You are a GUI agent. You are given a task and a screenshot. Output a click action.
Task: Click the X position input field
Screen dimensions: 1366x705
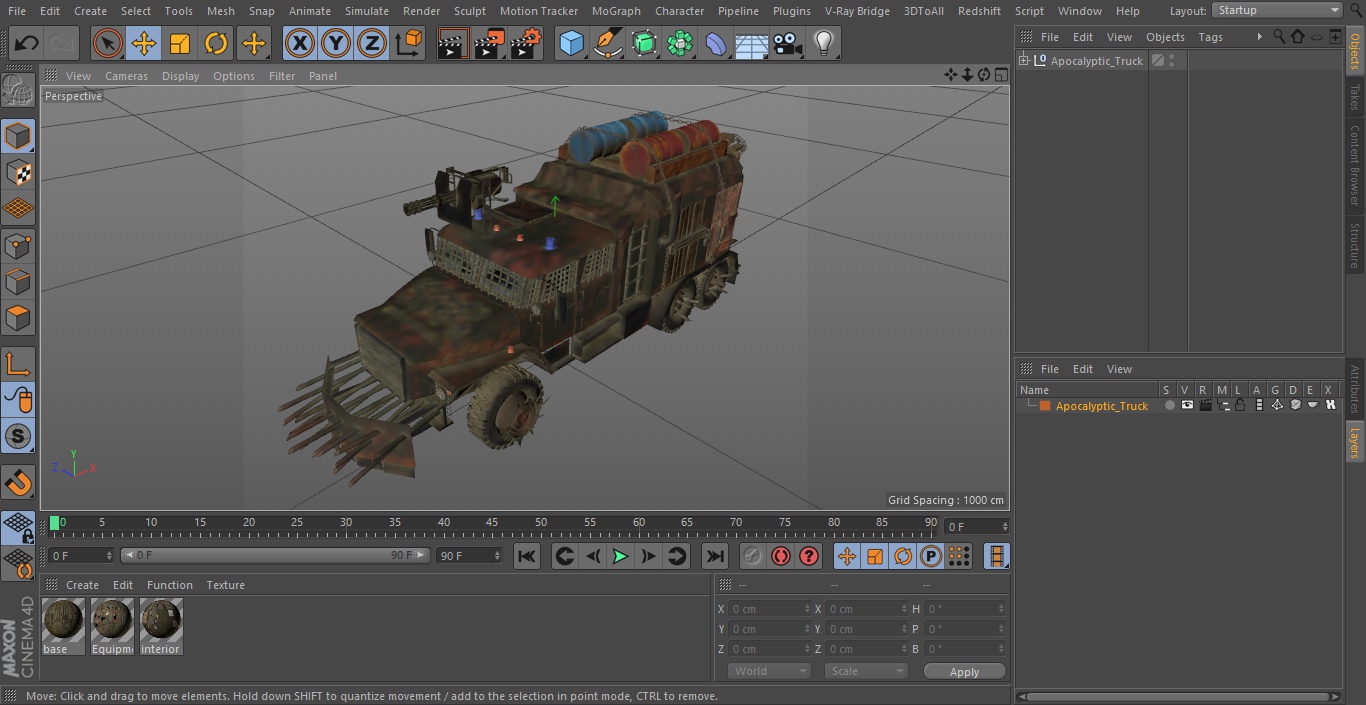tap(770, 609)
